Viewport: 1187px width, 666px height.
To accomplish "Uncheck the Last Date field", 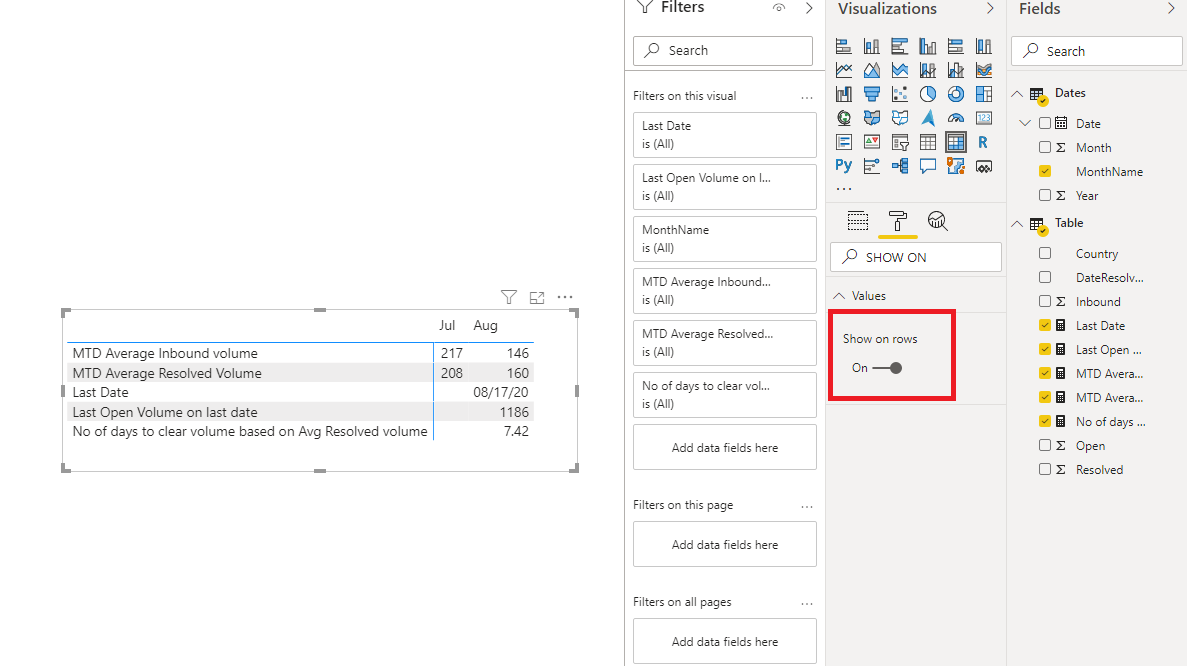I will coord(1045,325).
